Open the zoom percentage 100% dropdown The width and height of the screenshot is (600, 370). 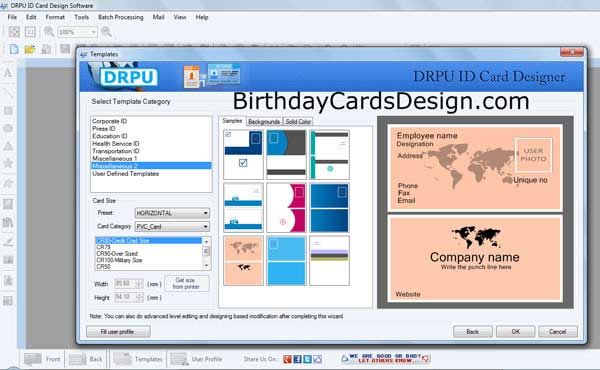click(77, 32)
